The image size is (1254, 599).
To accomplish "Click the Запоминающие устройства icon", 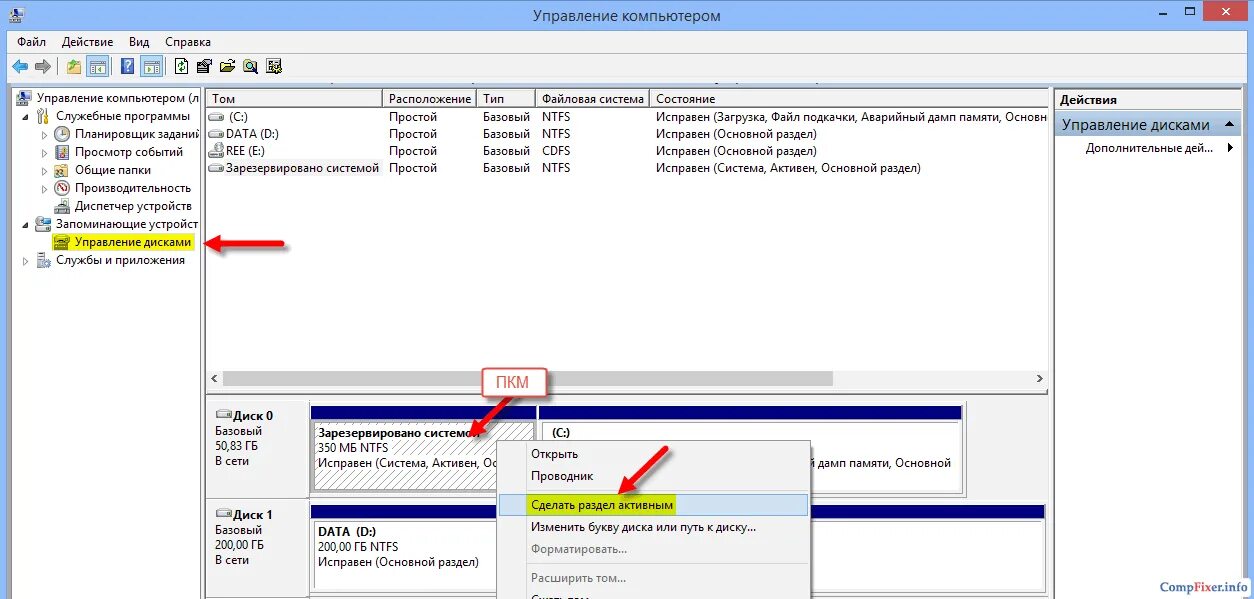I will click(43, 224).
